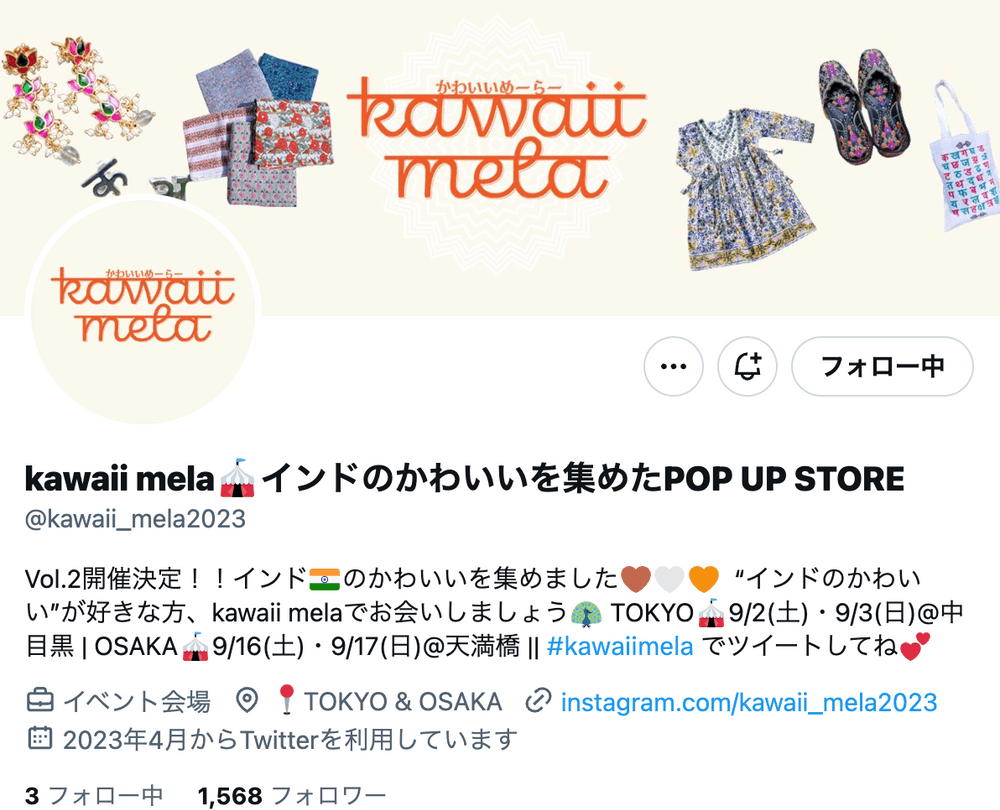Viewport: 1000px width, 810px height.
Task: Open the 1,568 フォロワー followers list
Action: 292,795
